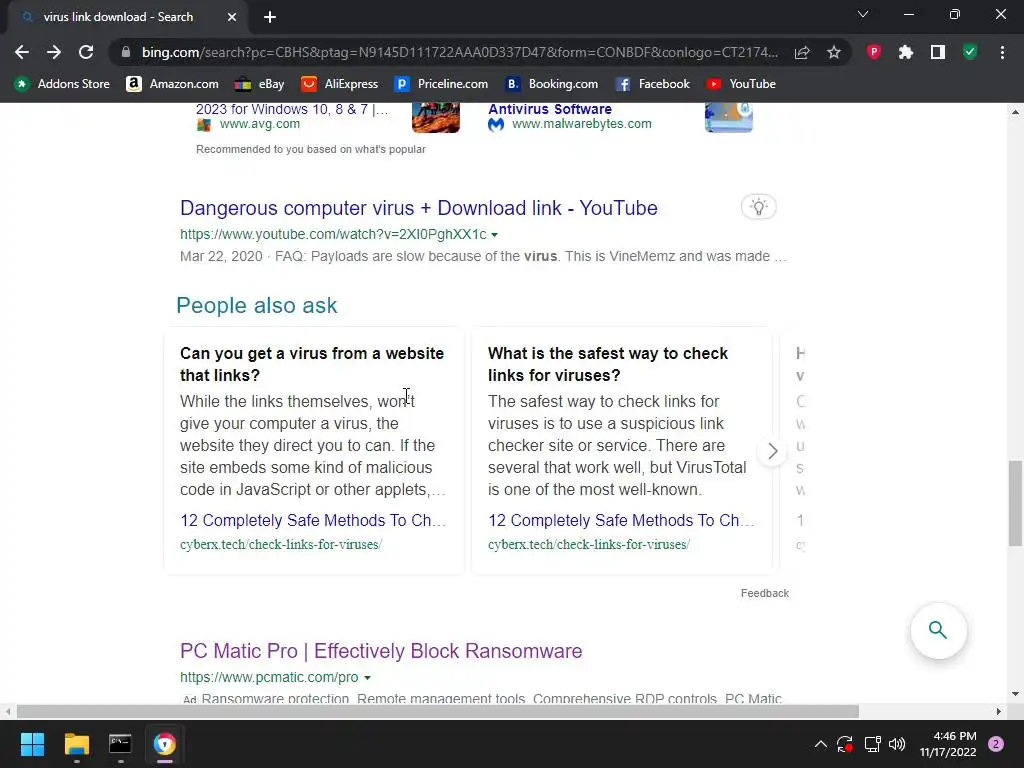Screen dimensions: 1024x768
Task: Open Windows Start menu
Action: (x=32, y=744)
